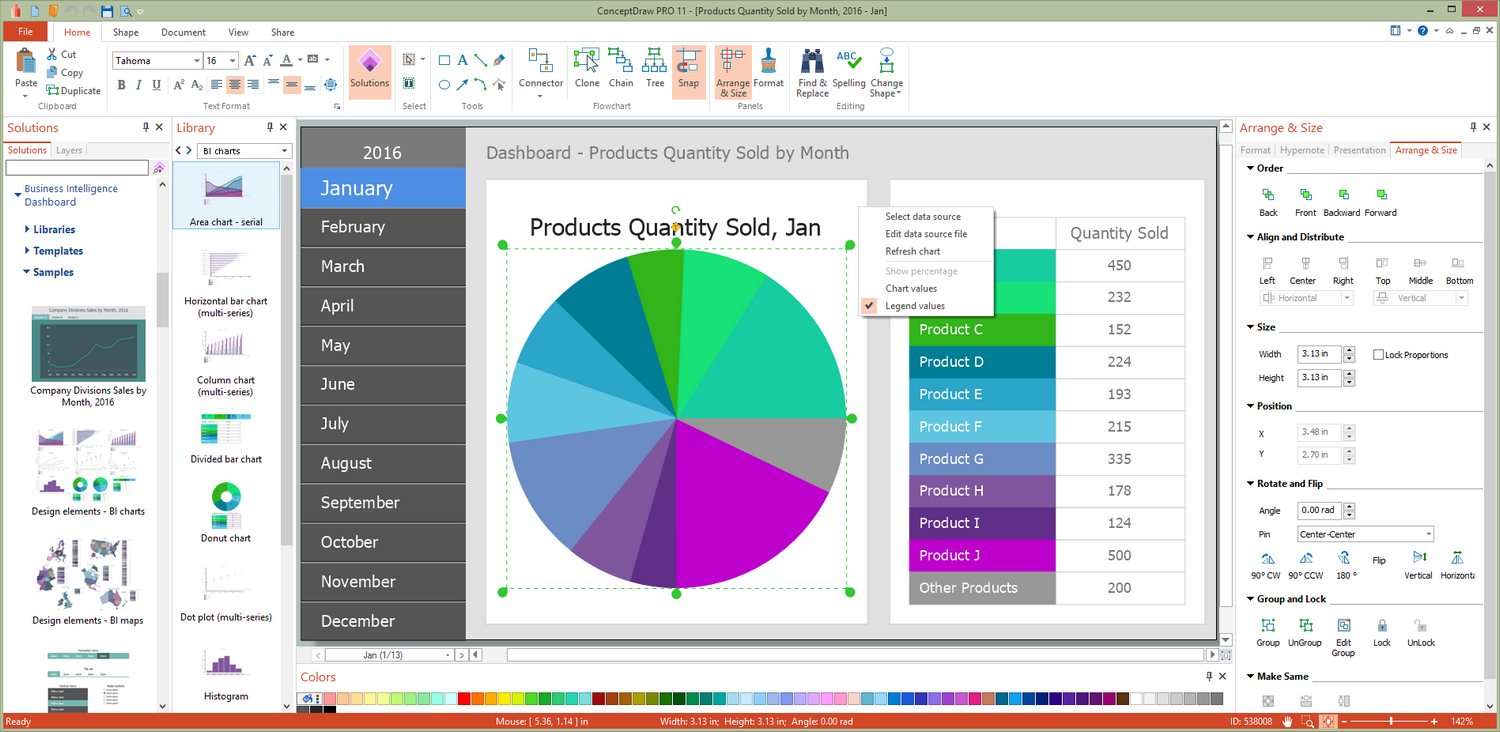1500x732 pixels.
Task: Rotate shape 90° CW
Action: point(1268,559)
